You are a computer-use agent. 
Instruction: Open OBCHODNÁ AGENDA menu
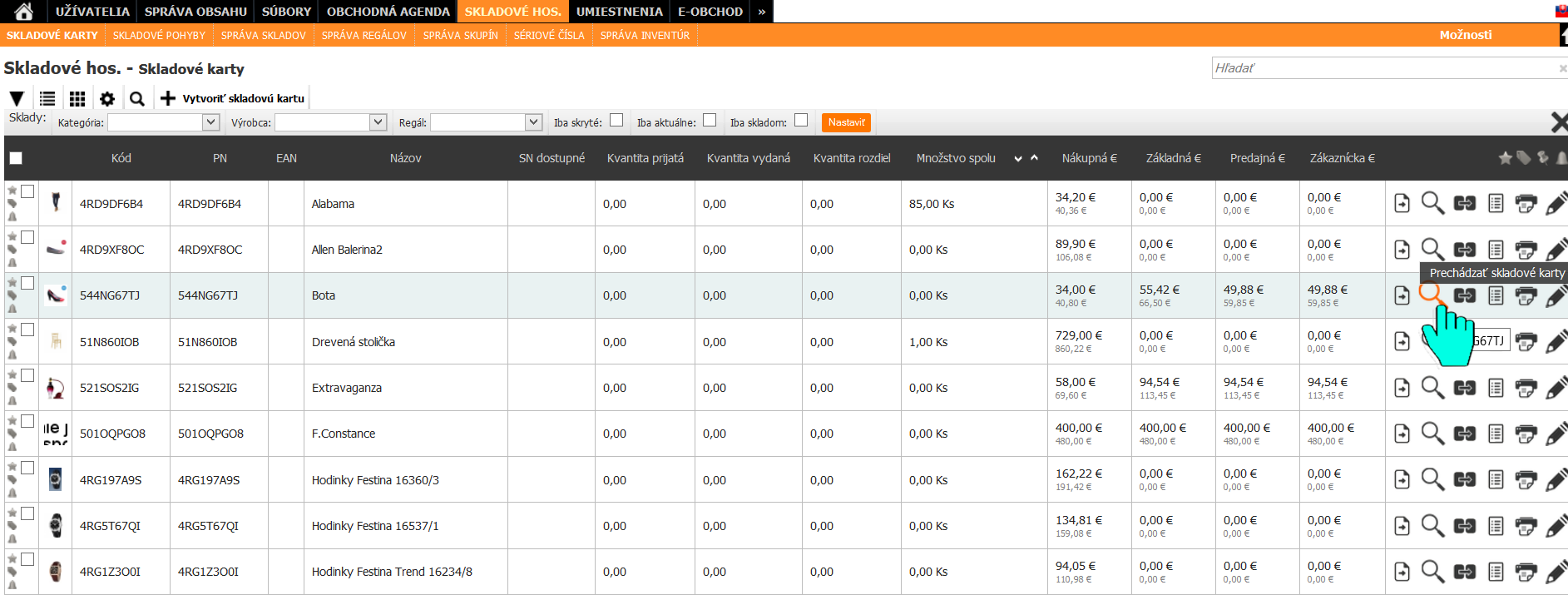(x=388, y=12)
